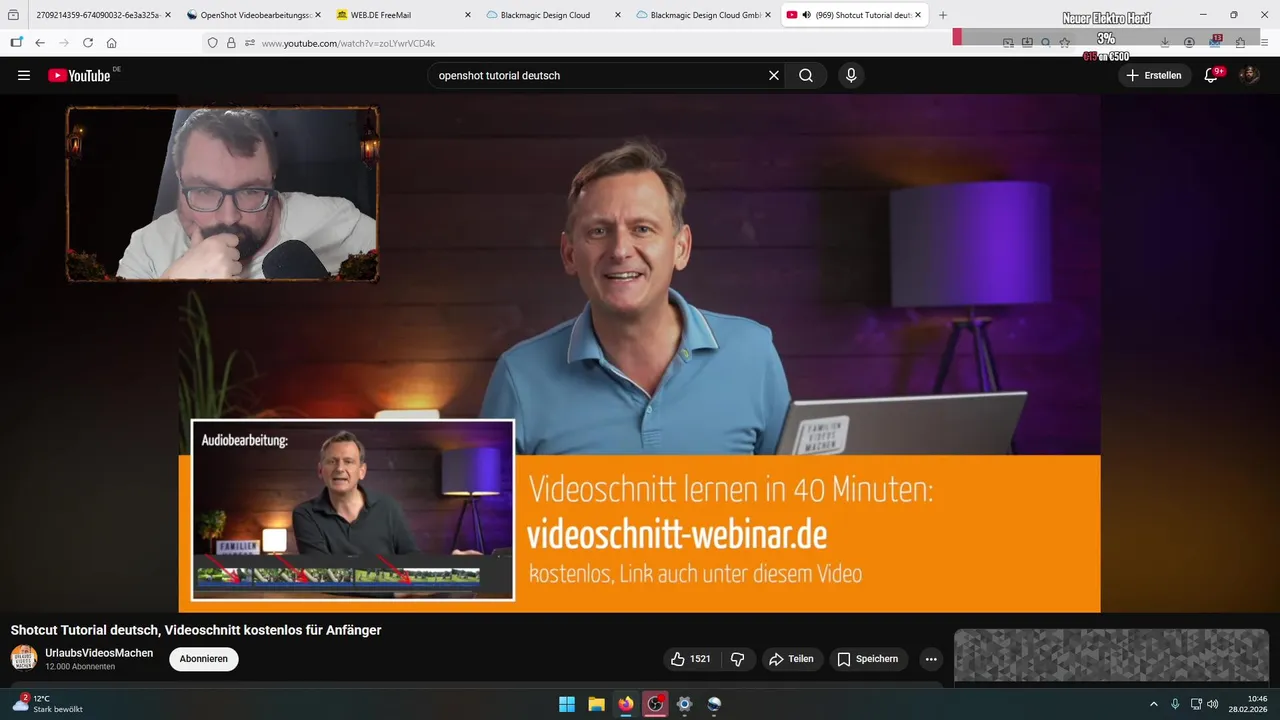Open more actions three-dot menu
Image resolution: width=1280 pixels, height=720 pixels.
pos(931,659)
